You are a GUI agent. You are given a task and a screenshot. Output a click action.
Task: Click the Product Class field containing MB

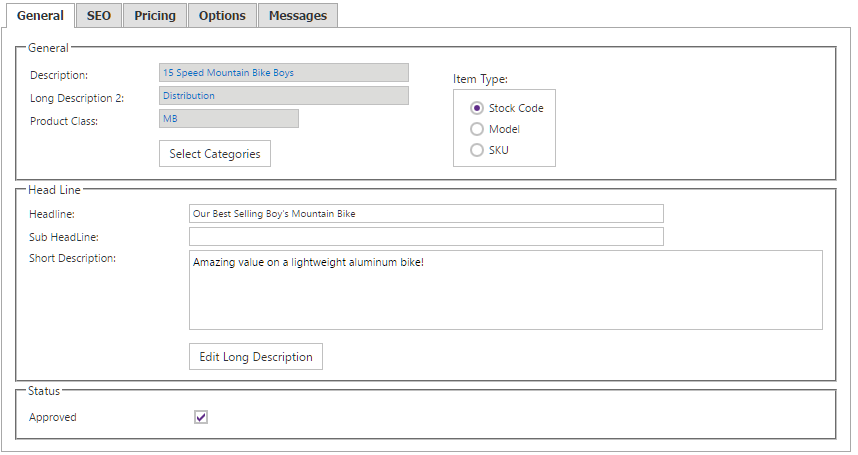click(x=229, y=119)
